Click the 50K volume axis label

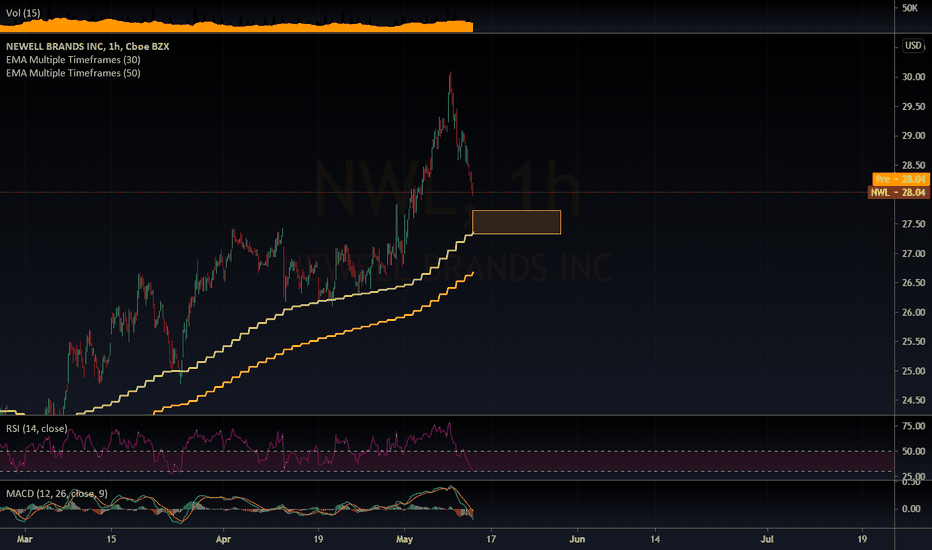(910, 8)
